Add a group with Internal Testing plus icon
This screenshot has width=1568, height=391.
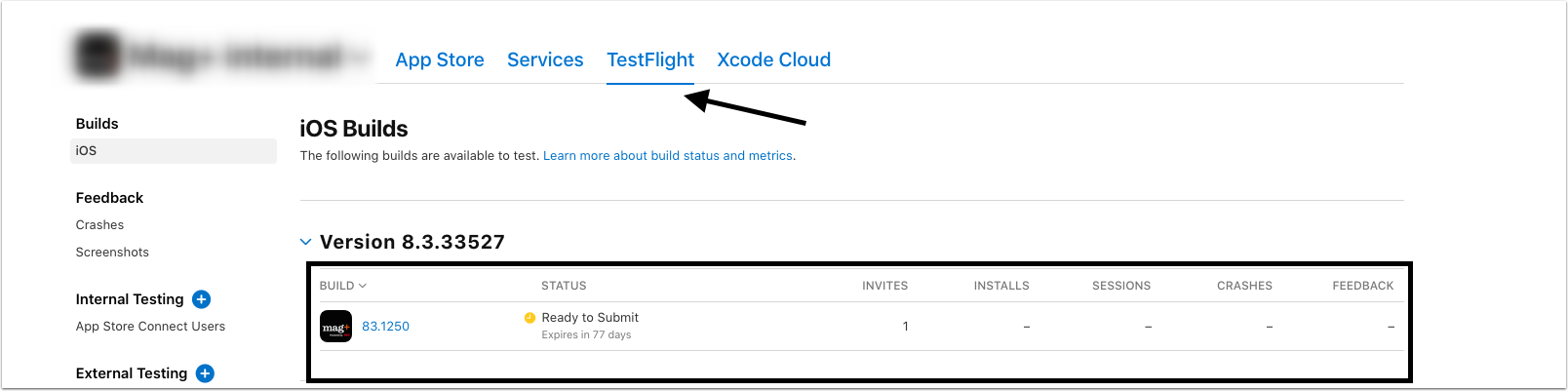pos(202,299)
